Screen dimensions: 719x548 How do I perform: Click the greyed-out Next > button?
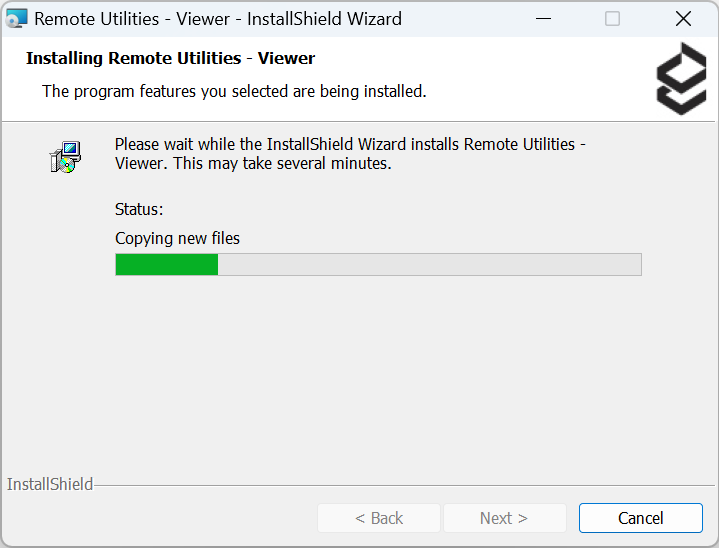click(x=504, y=518)
